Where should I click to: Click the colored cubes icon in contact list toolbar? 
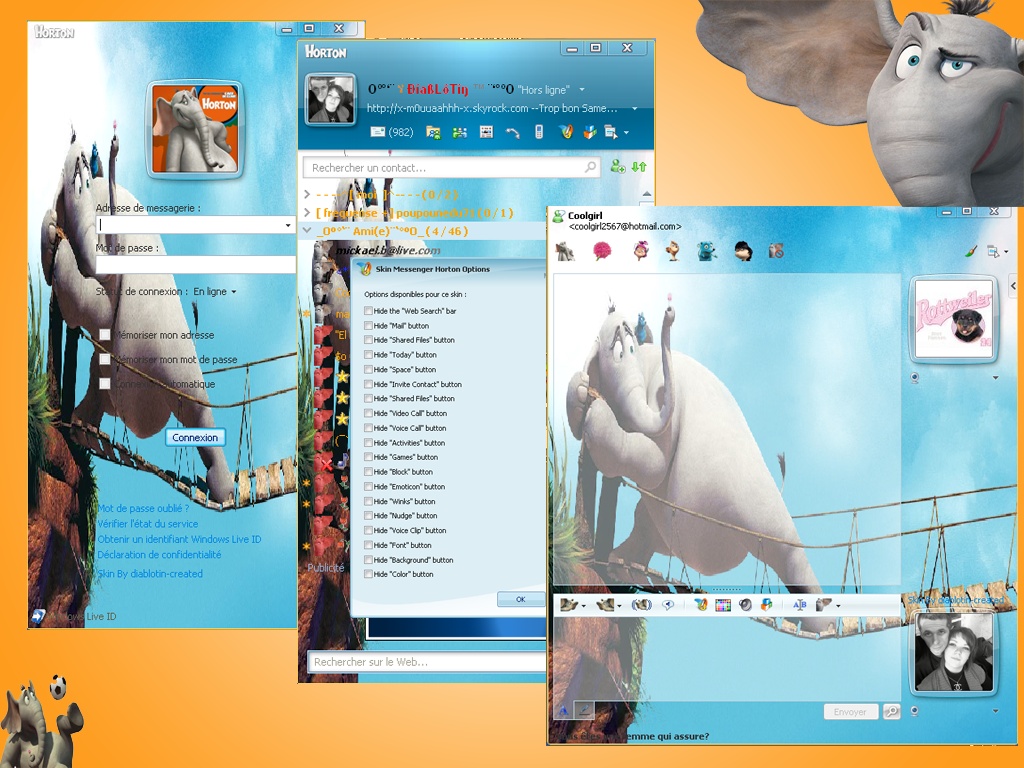pos(590,133)
